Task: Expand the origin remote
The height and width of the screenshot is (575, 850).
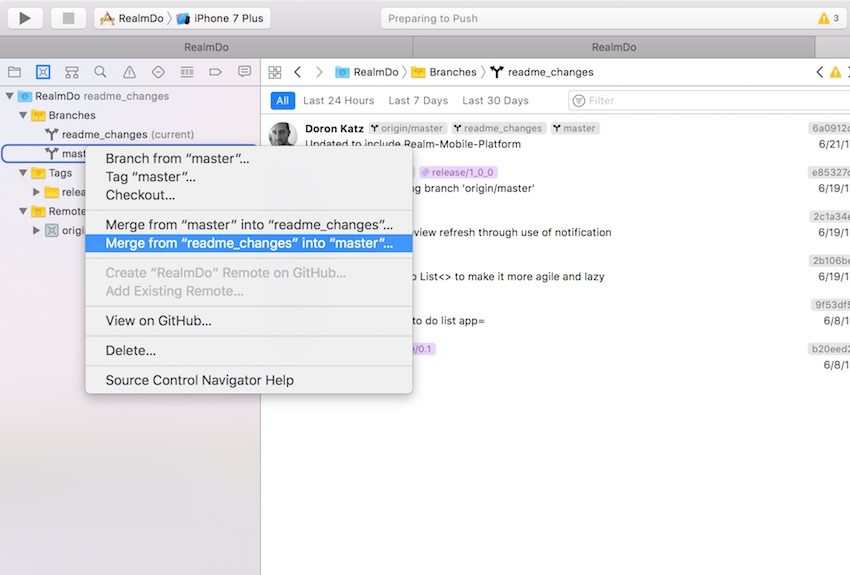Action: click(36, 230)
